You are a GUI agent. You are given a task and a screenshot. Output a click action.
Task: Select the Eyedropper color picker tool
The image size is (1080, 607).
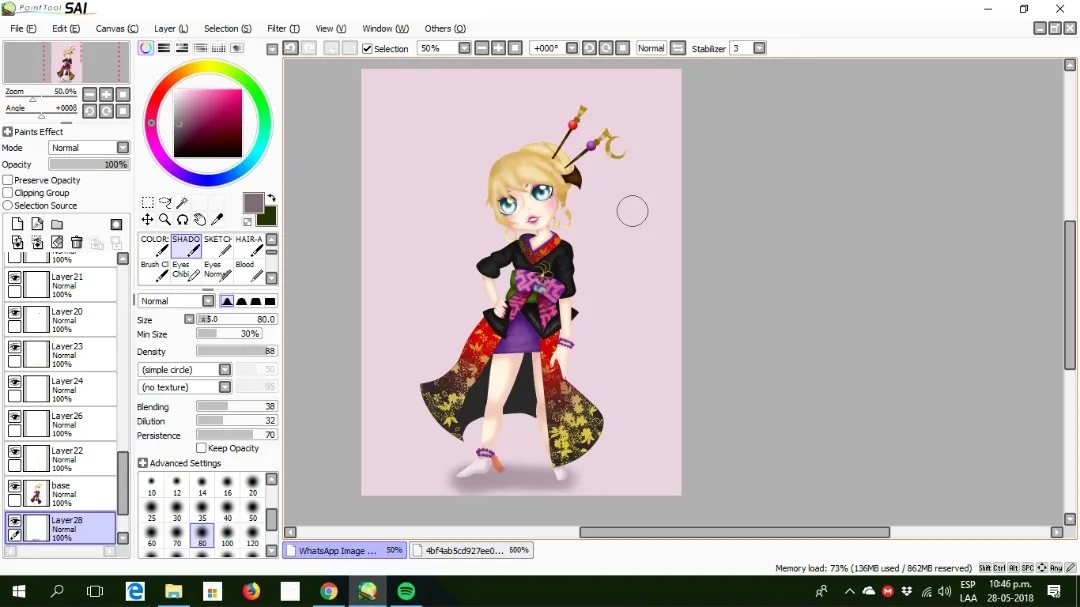(x=217, y=219)
